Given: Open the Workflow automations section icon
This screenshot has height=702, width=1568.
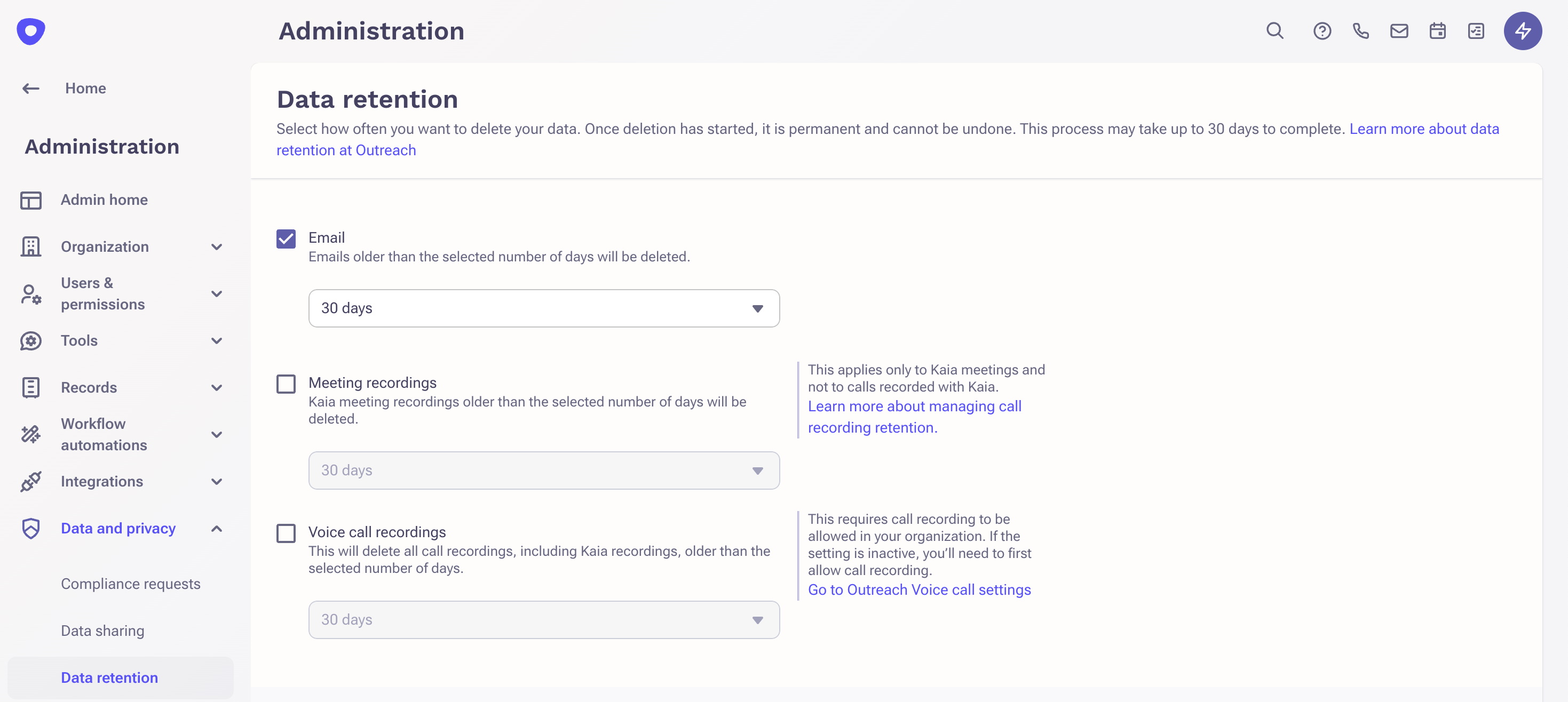Looking at the screenshot, I should pyautogui.click(x=30, y=434).
